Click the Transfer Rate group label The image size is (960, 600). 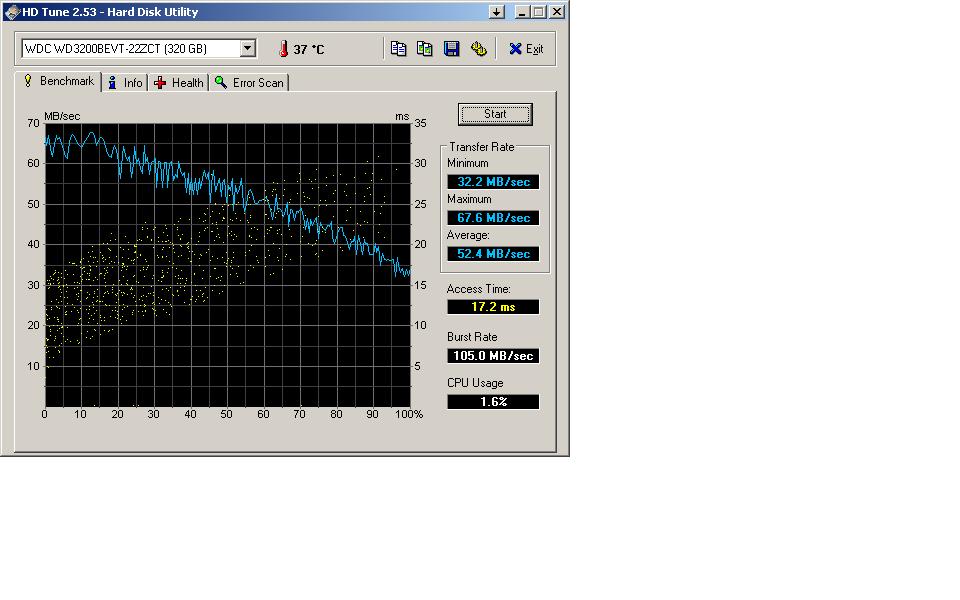[481, 147]
